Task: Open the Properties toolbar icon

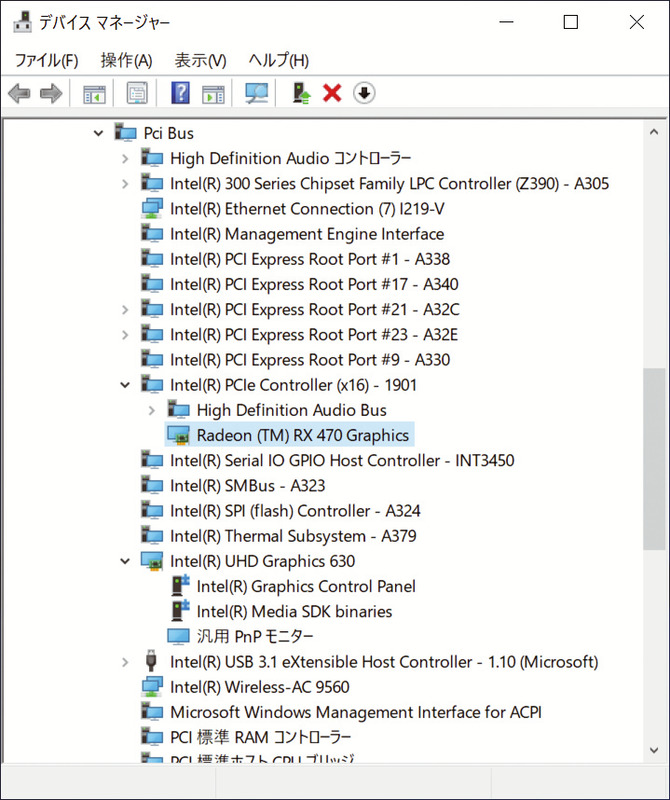Action: click(137, 93)
